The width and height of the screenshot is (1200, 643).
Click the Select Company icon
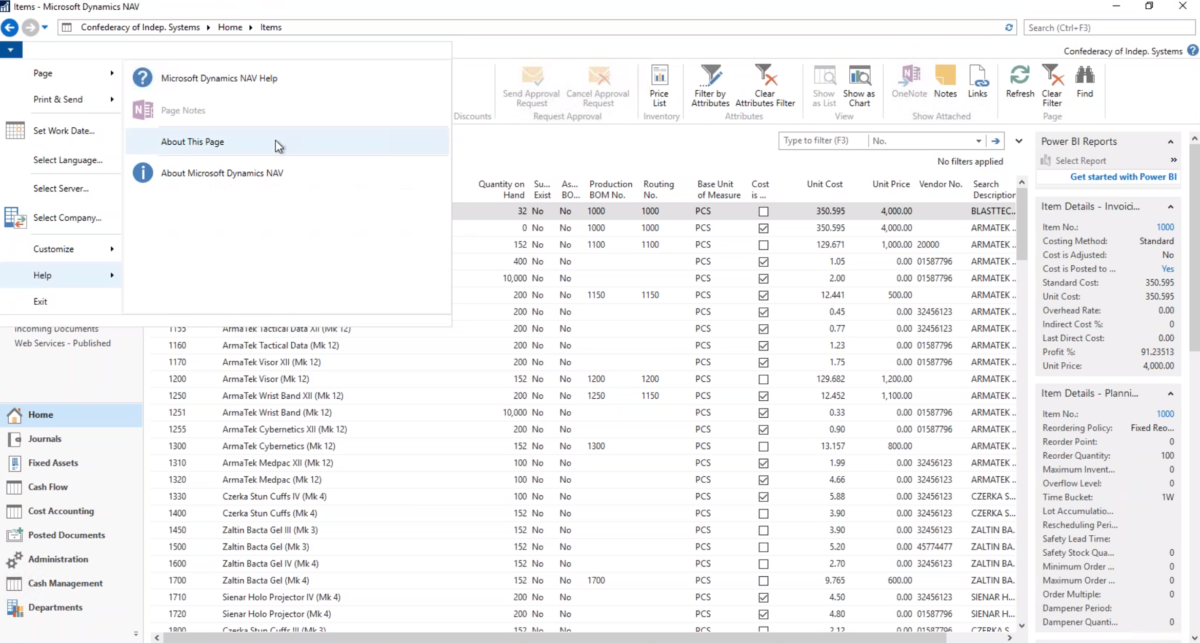[15, 217]
